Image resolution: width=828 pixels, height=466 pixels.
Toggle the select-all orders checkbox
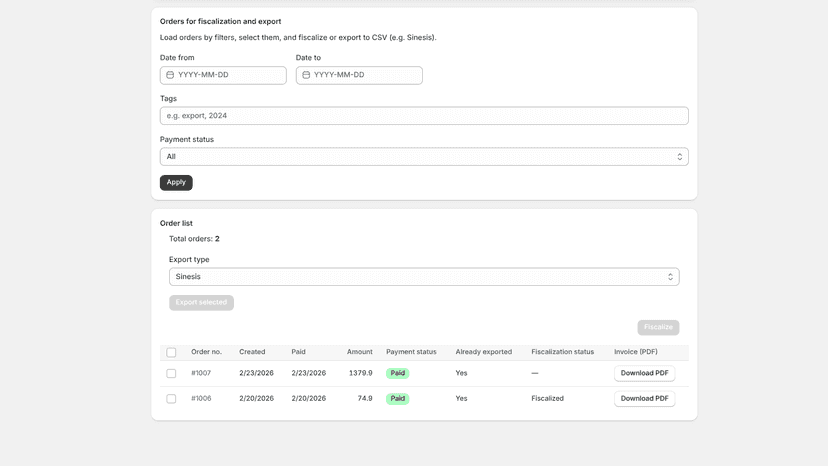(x=171, y=352)
